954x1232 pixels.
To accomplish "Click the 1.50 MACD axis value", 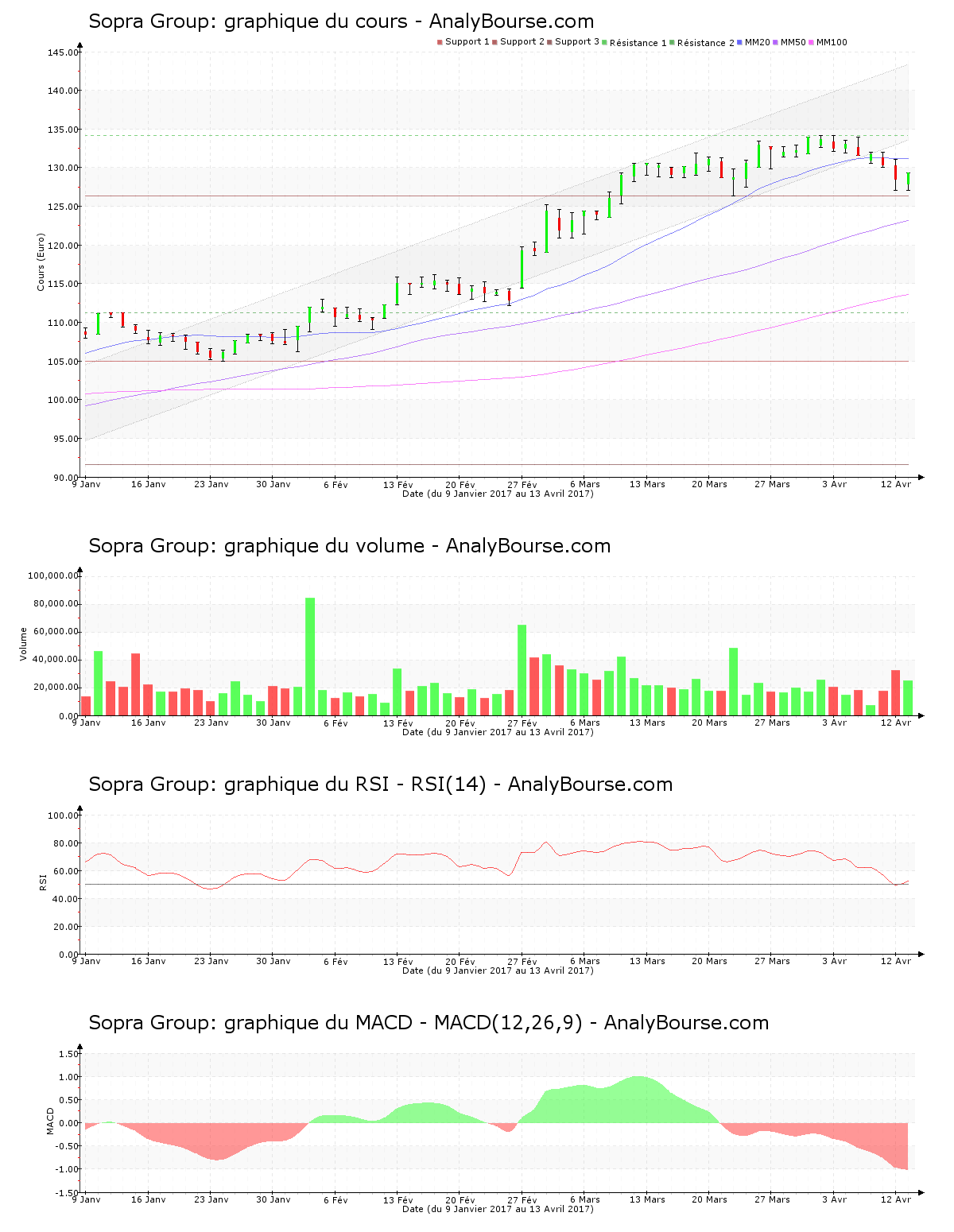I will coord(68,1054).
